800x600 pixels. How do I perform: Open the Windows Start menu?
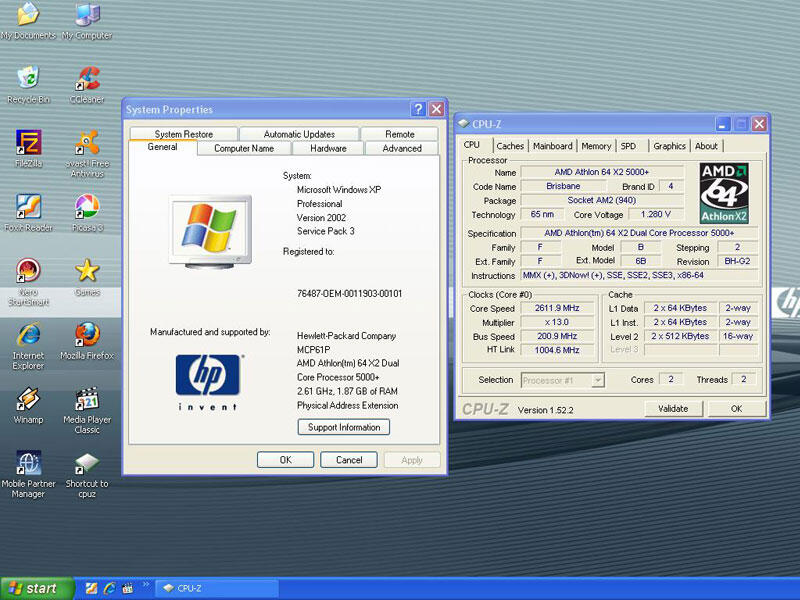click(37, 588)
